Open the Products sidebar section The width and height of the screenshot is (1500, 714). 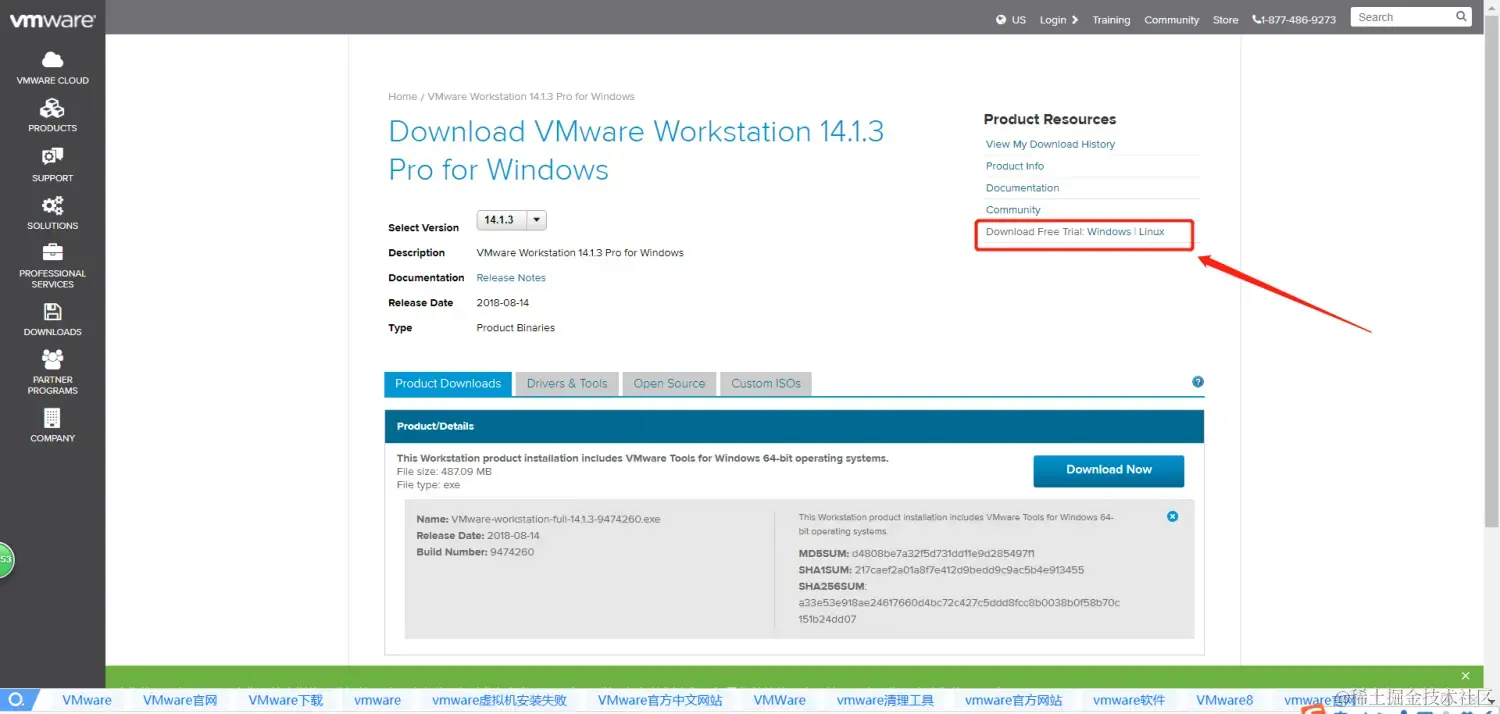coord(52,116)
